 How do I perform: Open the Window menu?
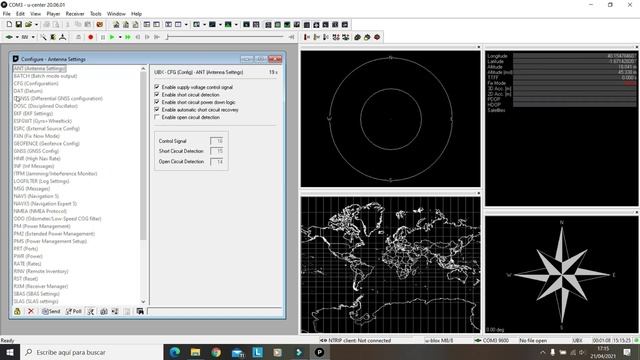[116, 13]
